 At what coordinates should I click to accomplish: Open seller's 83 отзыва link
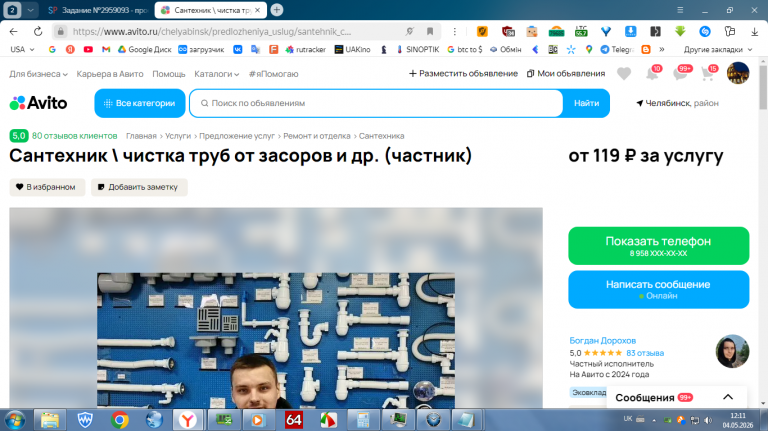[x=645, y=353]
